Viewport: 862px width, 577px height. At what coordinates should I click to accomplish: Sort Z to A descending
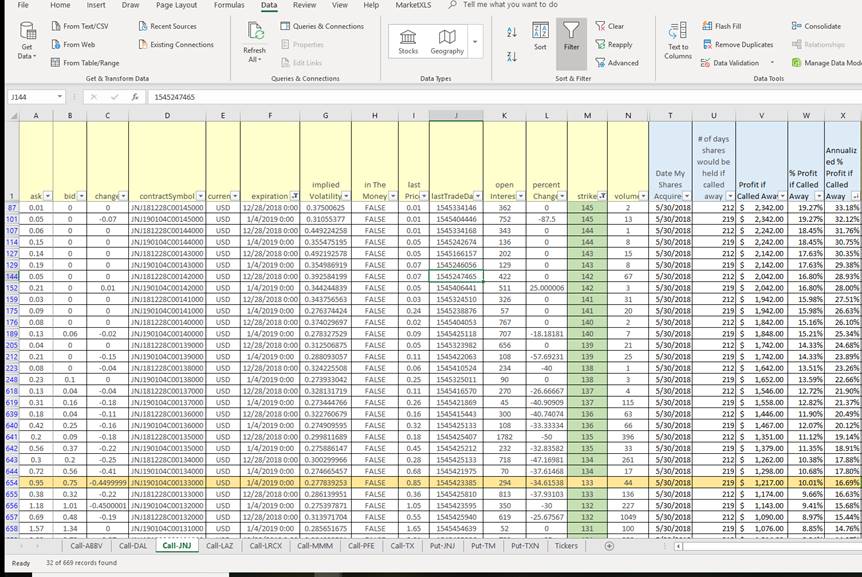click(512, 56)
